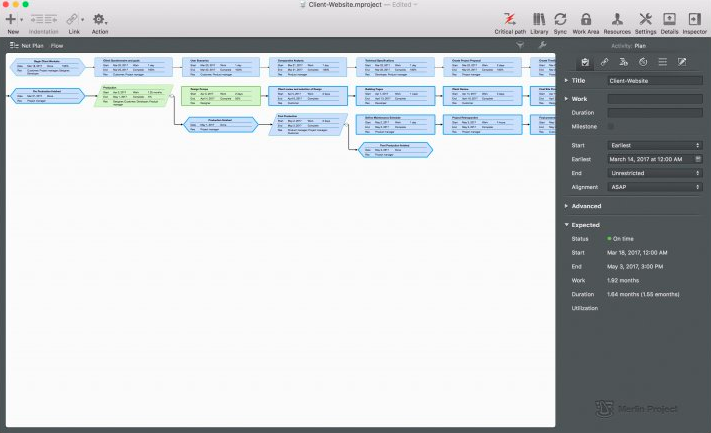Select the resource assignment inspector tab

pos(624,62)
